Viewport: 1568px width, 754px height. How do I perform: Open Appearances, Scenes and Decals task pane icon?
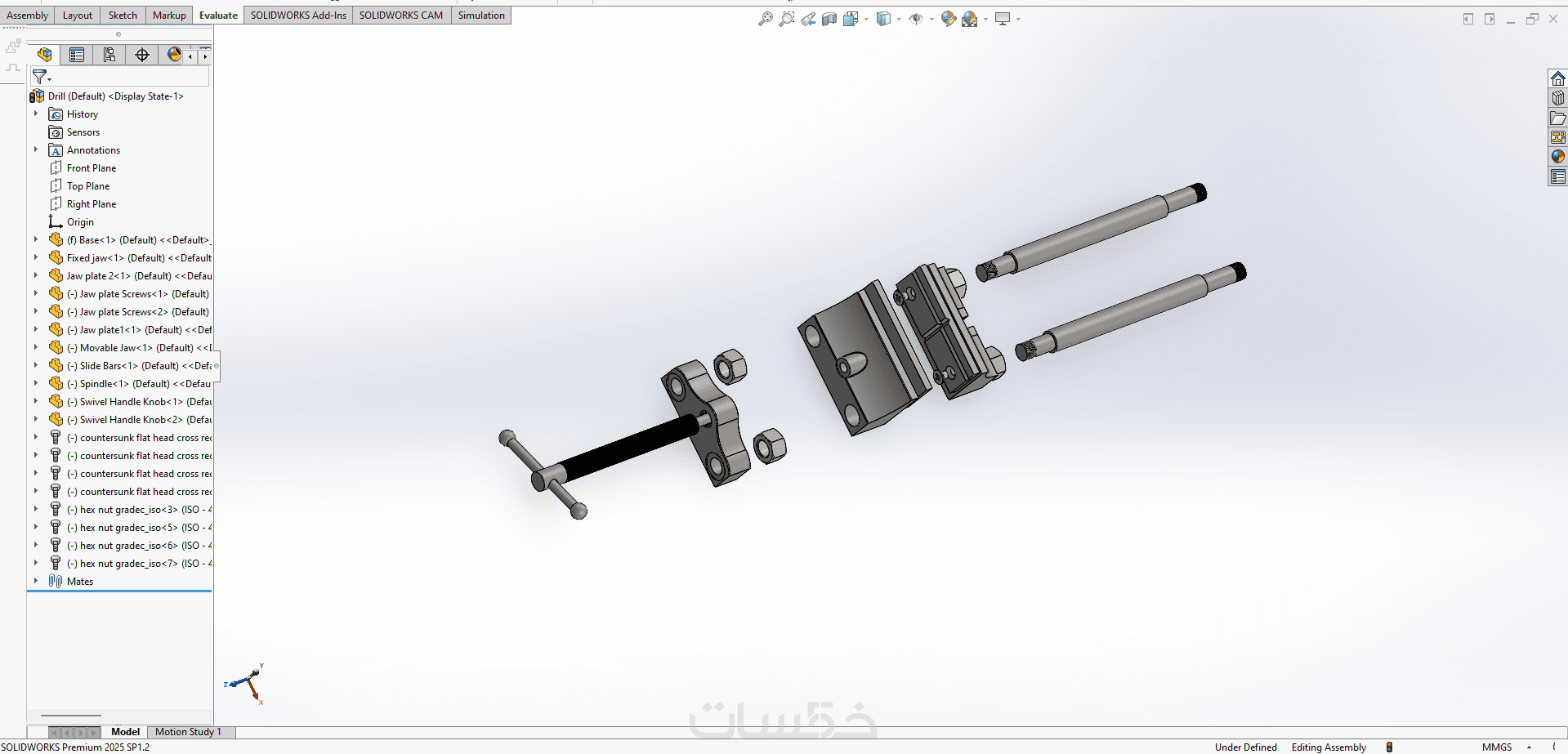pyautogui.click(x=1558, y=157)
